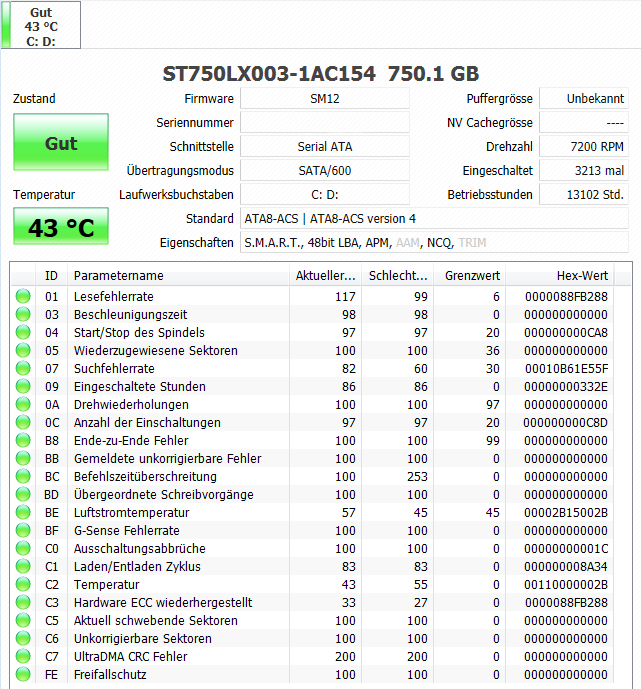The height and width of the screenshot is (689, 641).
Task: Click status icon for Freifallschutz row
Action: [x=23, y=674]
